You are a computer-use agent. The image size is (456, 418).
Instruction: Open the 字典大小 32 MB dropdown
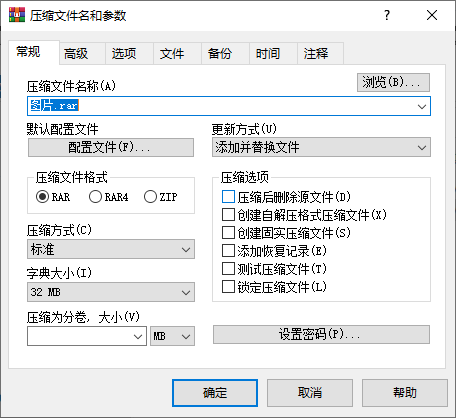pos(111,292)
